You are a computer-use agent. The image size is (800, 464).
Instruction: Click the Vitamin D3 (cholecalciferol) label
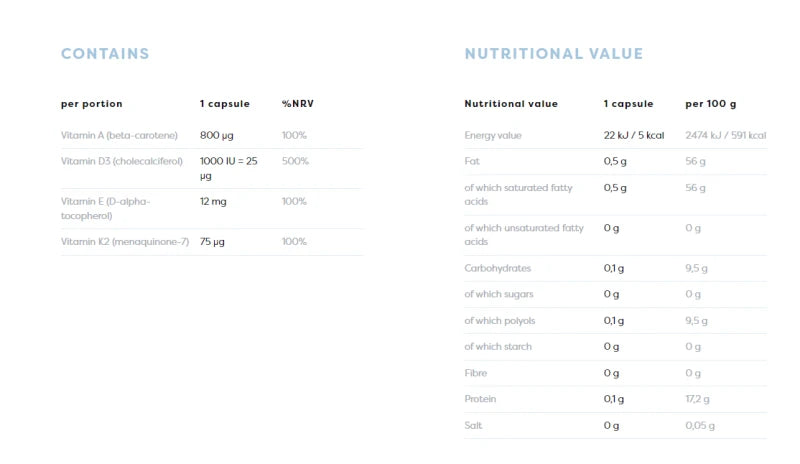[121, 161]
